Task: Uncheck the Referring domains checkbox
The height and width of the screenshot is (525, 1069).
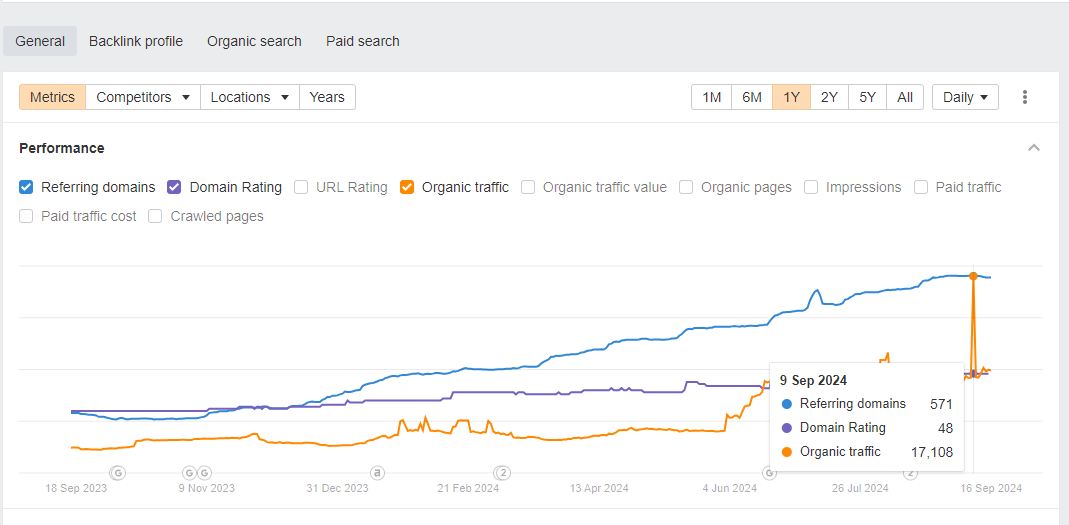Action: point(27,187)
